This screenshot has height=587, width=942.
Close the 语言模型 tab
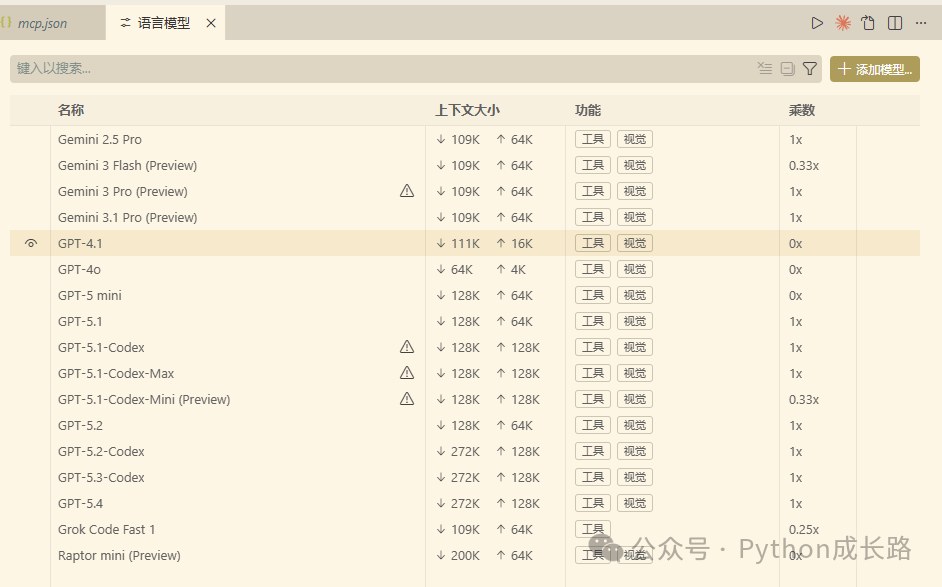211,23
